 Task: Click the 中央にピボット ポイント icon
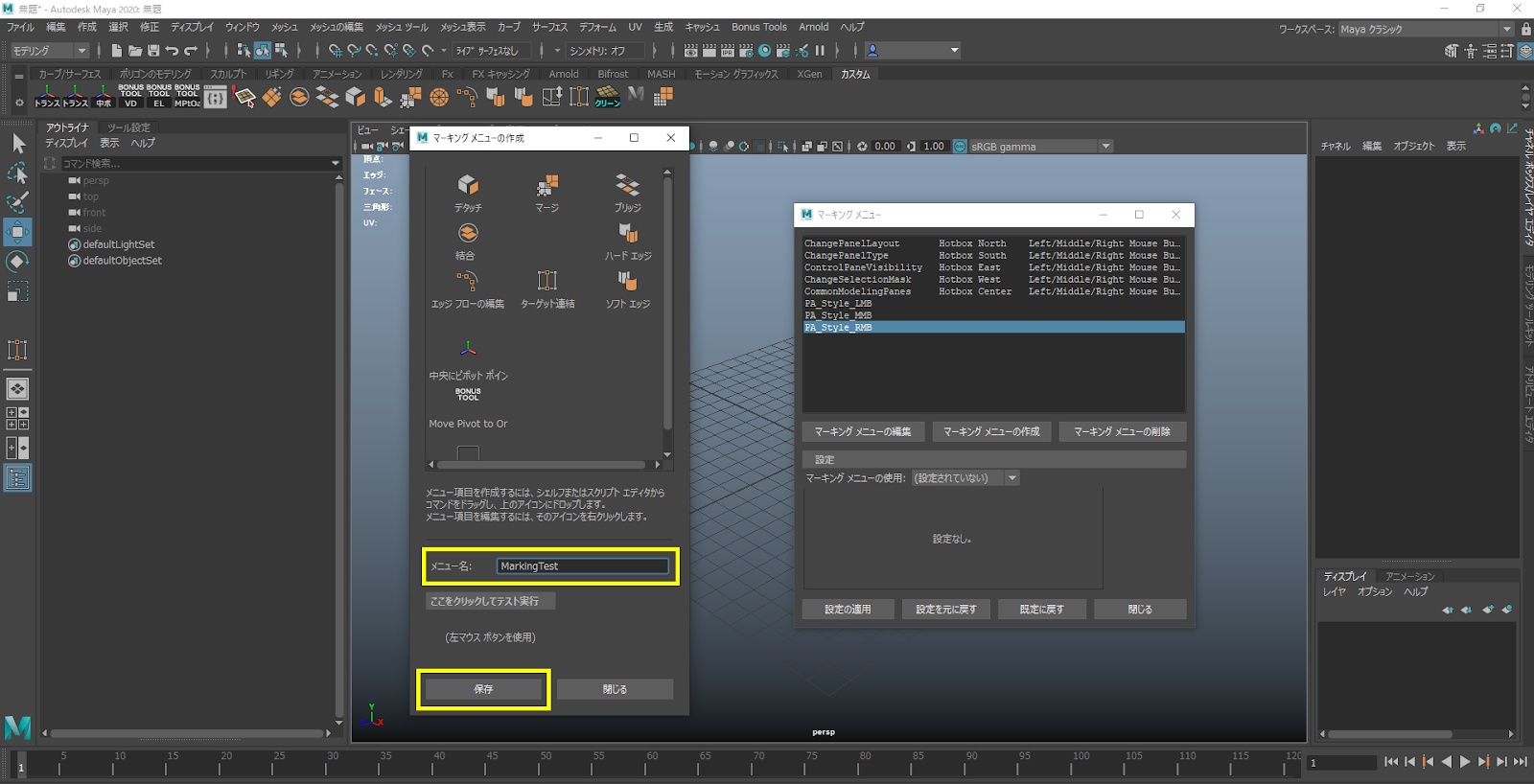pos(468,349)
